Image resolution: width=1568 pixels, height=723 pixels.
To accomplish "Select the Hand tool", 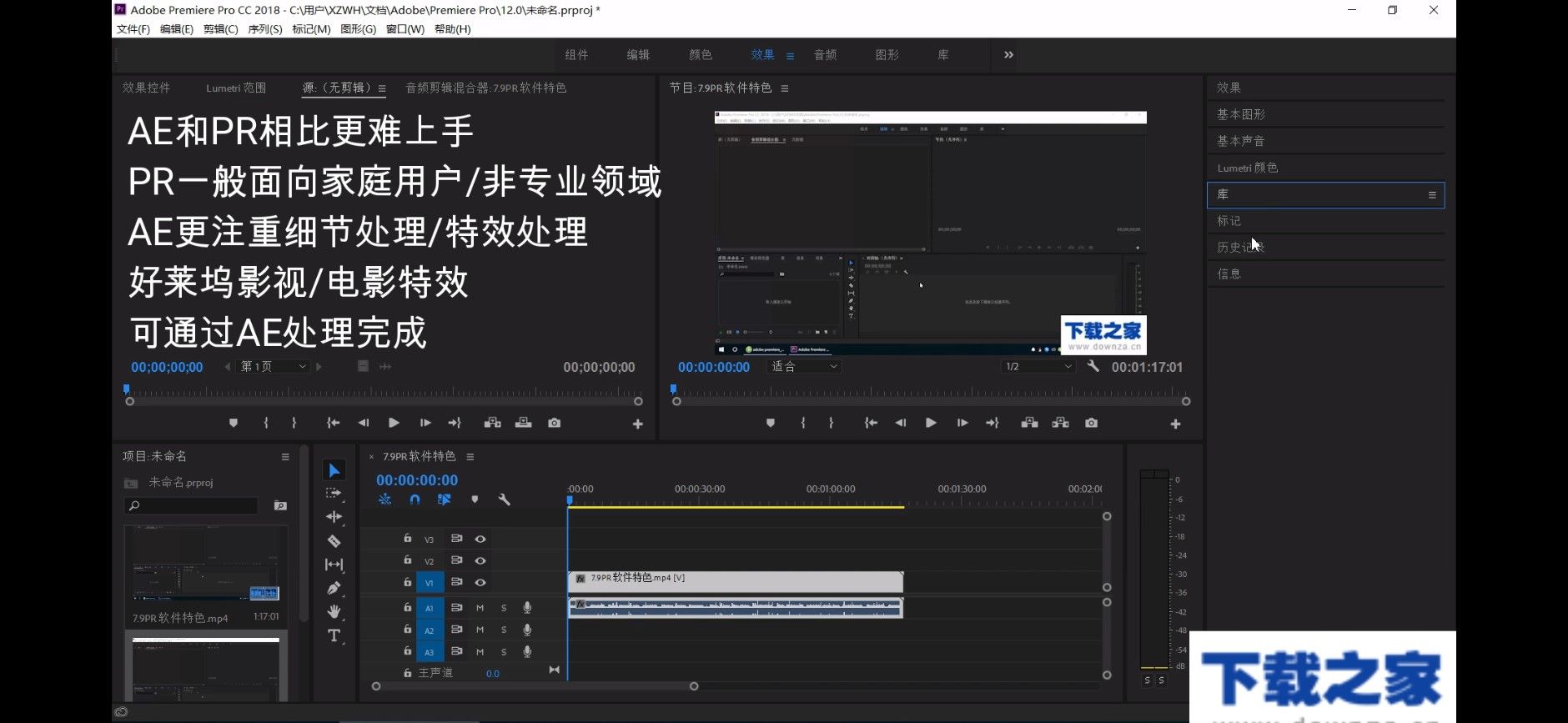I will point(334,611).
